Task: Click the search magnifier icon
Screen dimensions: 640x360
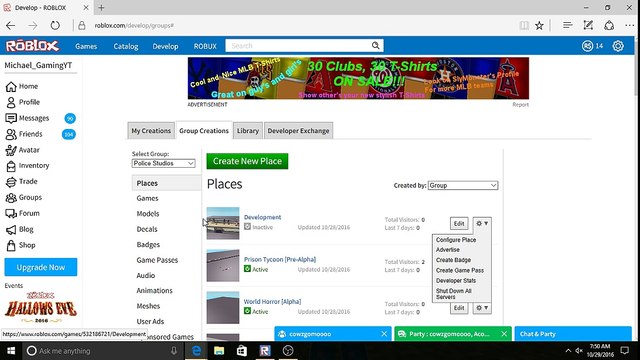Action: (x=376, y=46)
